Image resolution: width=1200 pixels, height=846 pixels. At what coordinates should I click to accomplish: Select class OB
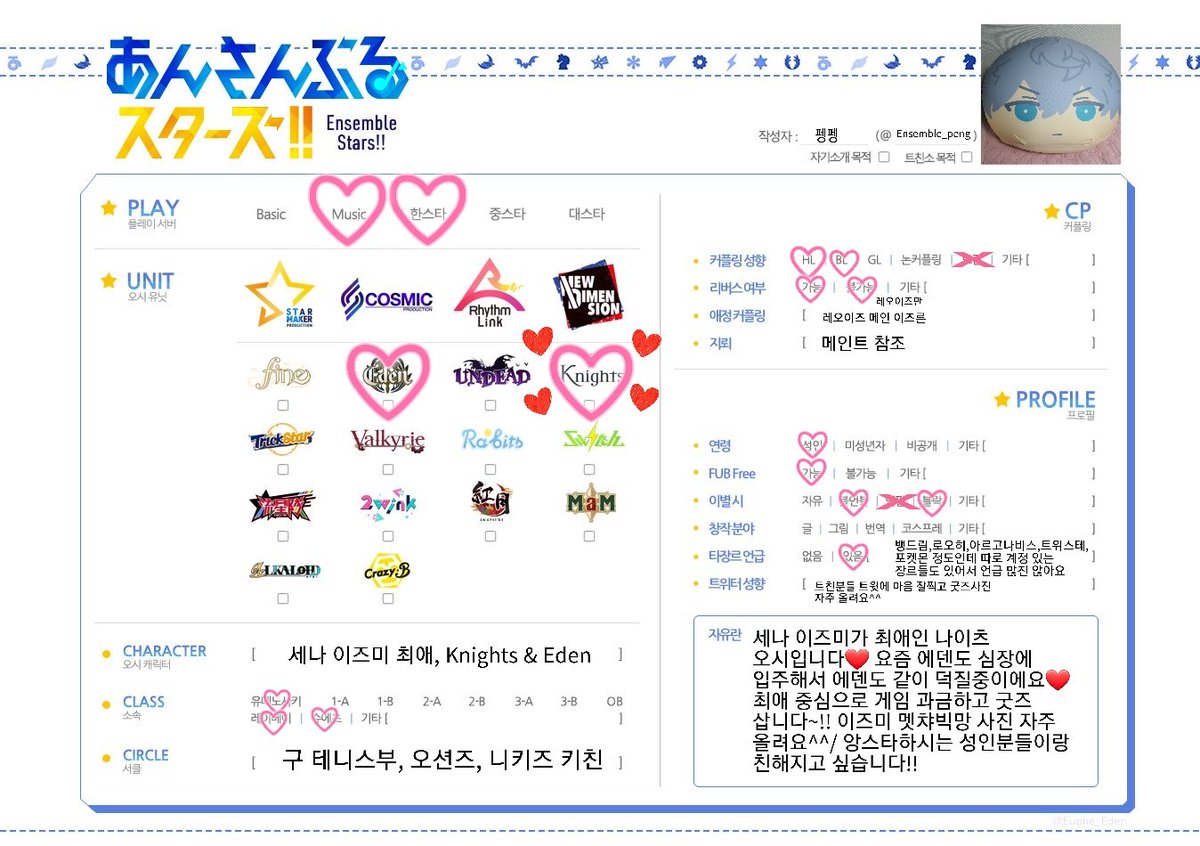coord(614,702)
